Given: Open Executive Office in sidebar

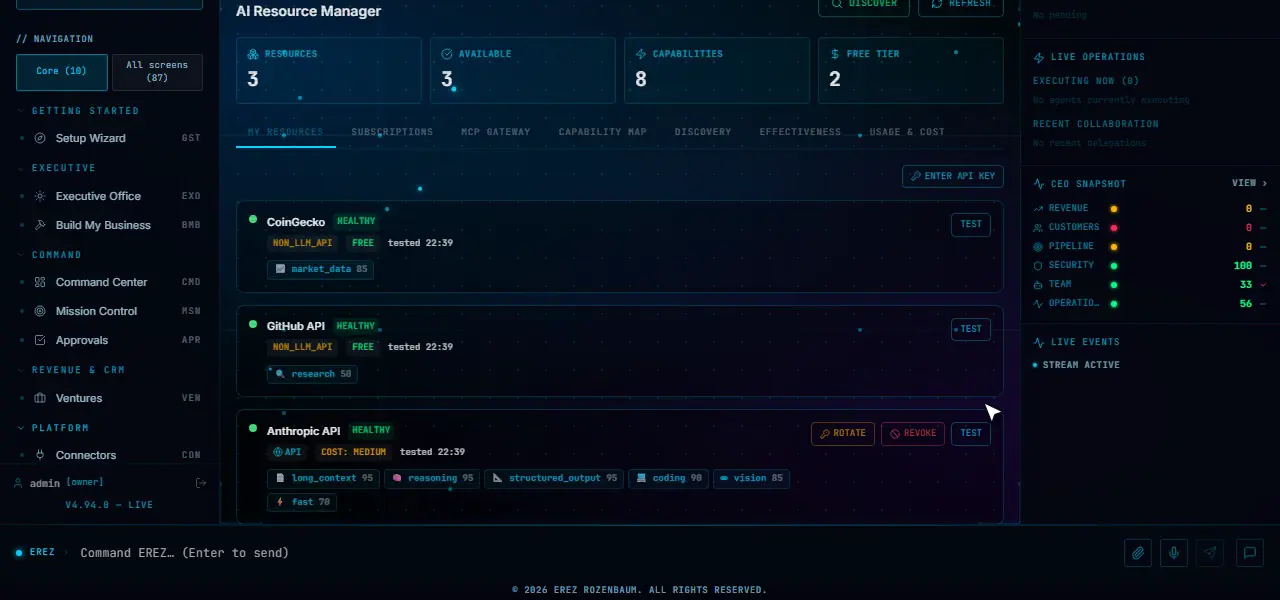Looking at the screenshot, I should pyautogui.click(x=110, y=196).
